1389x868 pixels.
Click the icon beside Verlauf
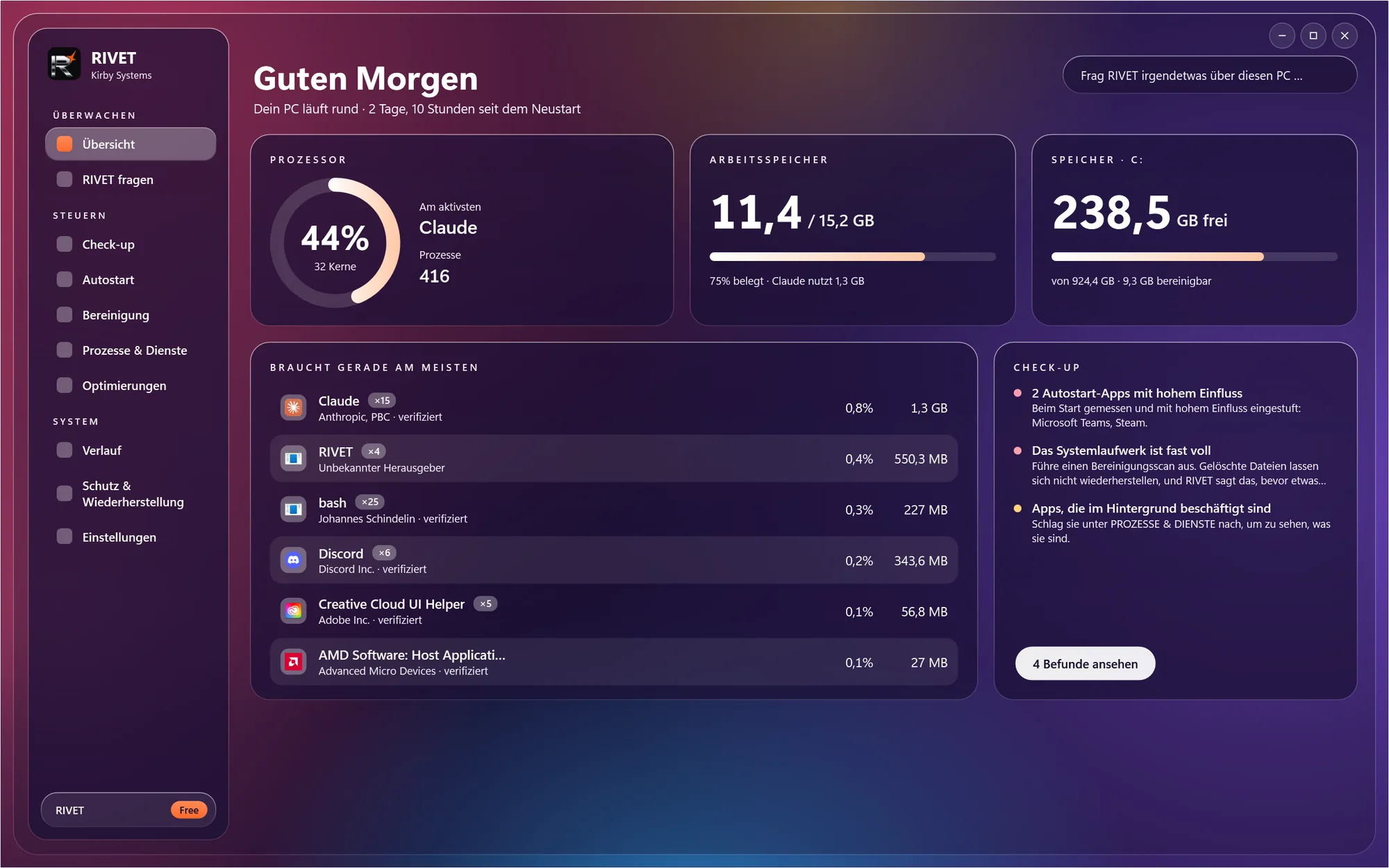tap(65, 450)
